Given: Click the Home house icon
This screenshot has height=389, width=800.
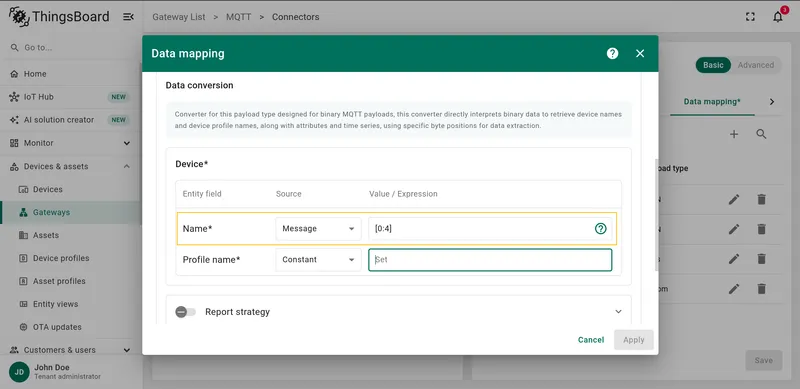Looking at the screenshot, I should (14, 74).
